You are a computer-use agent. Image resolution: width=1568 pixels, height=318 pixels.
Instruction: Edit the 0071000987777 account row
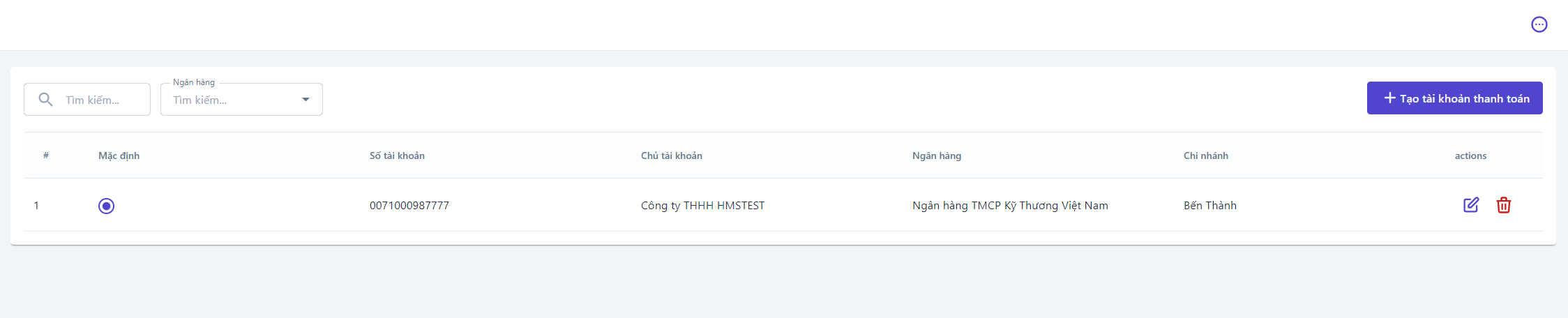1470,205
